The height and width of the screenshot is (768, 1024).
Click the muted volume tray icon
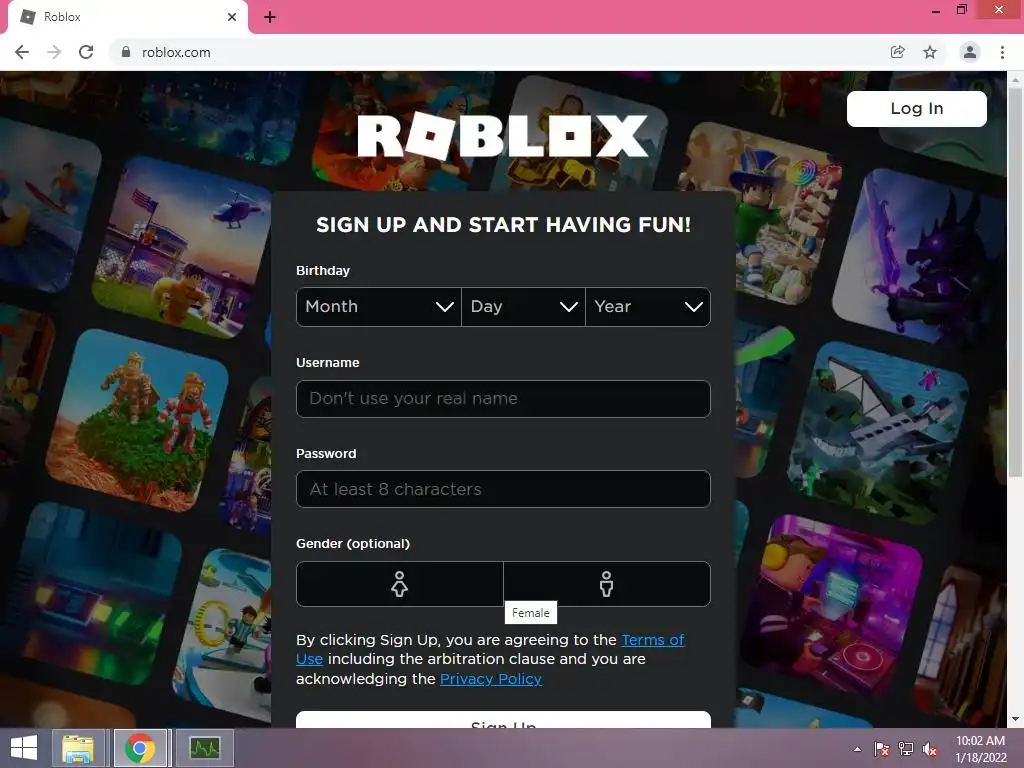[x=930, y=749]
